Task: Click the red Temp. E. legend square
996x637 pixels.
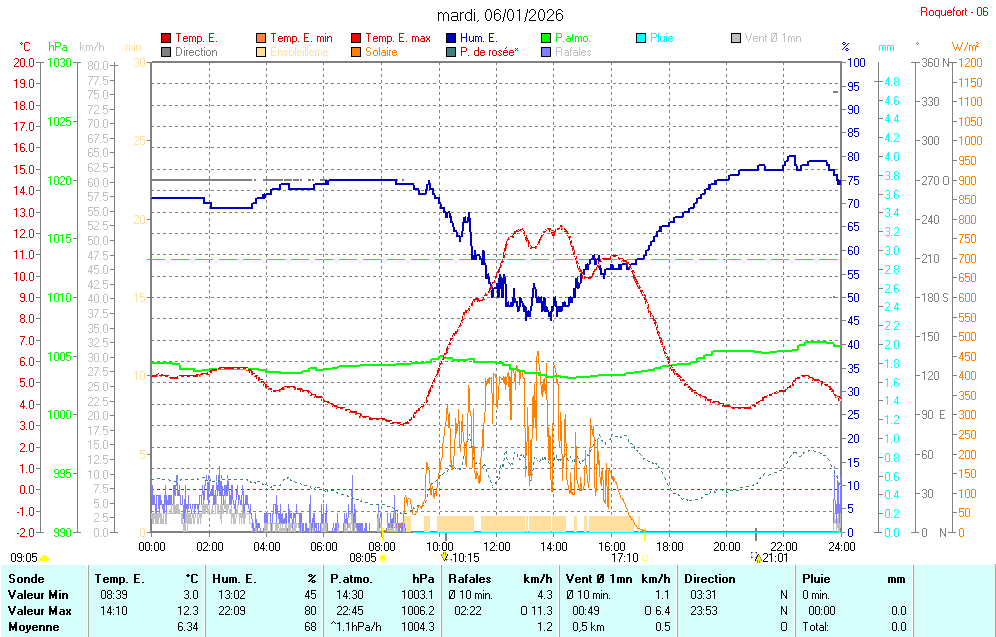Action: [x=166, y=38]
